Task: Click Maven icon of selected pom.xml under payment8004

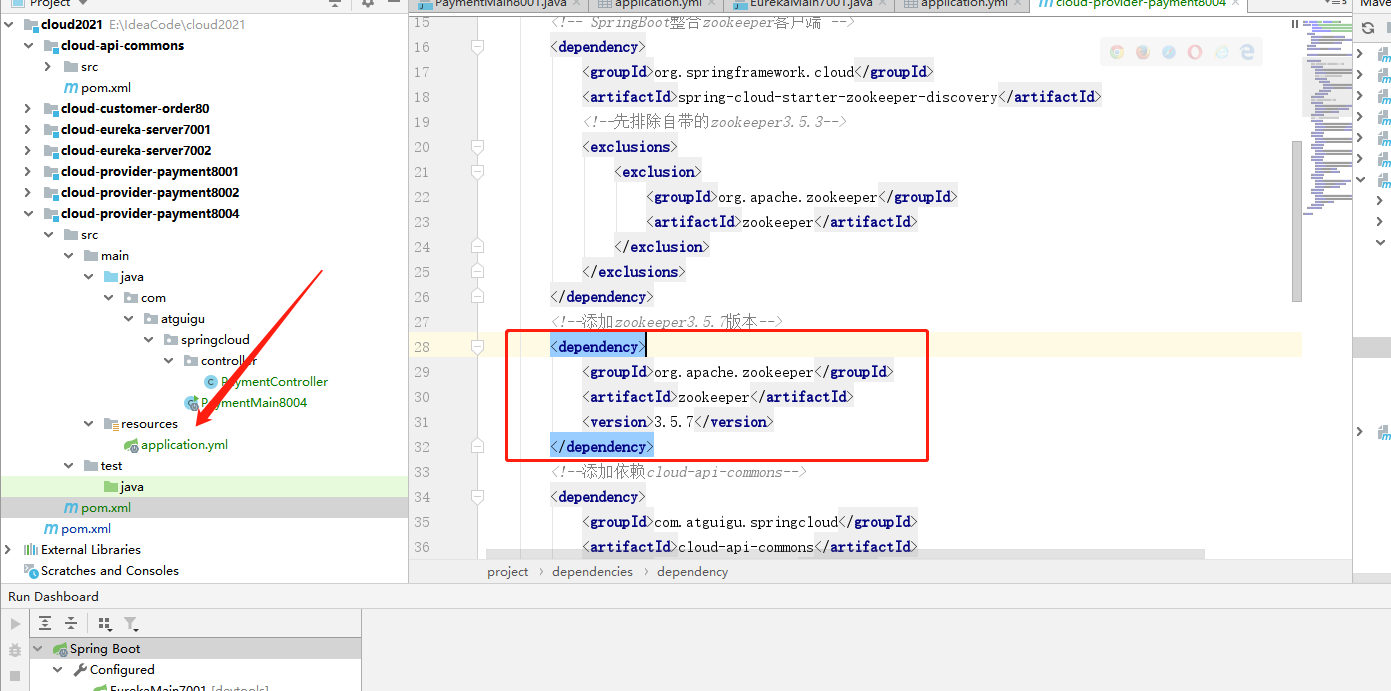Action: point(71,508)
